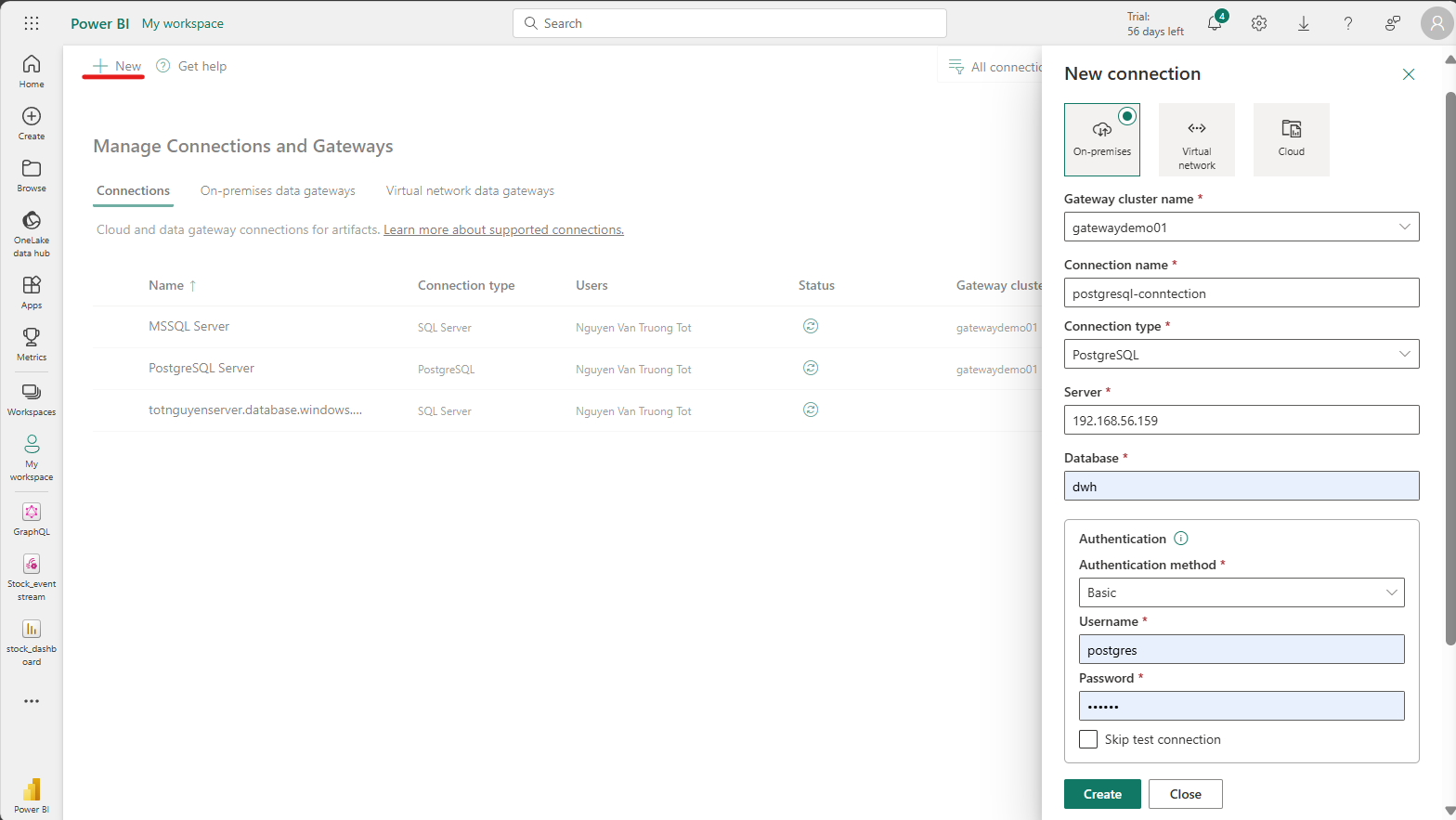1456x820 pixels.
Task: Expand Authentication method Basic dropdown
Action: pyautogui.click(x=1241, y=592)
